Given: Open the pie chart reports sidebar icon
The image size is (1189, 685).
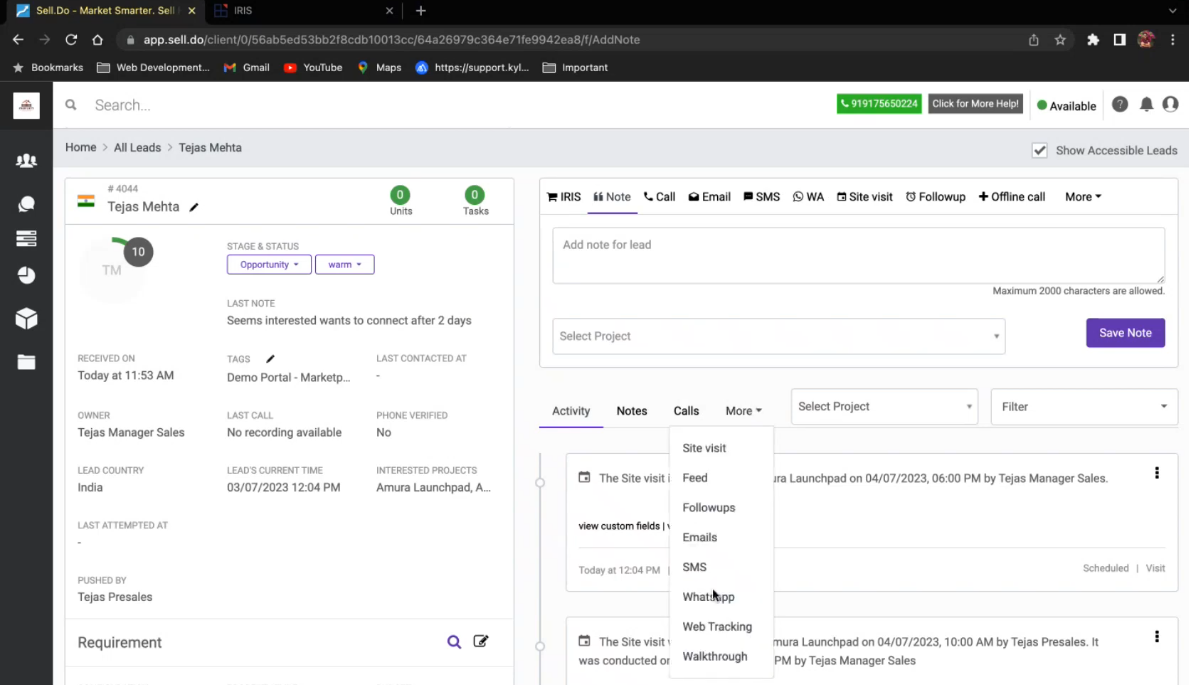Looking at the screenshot, I should point(27,275).
